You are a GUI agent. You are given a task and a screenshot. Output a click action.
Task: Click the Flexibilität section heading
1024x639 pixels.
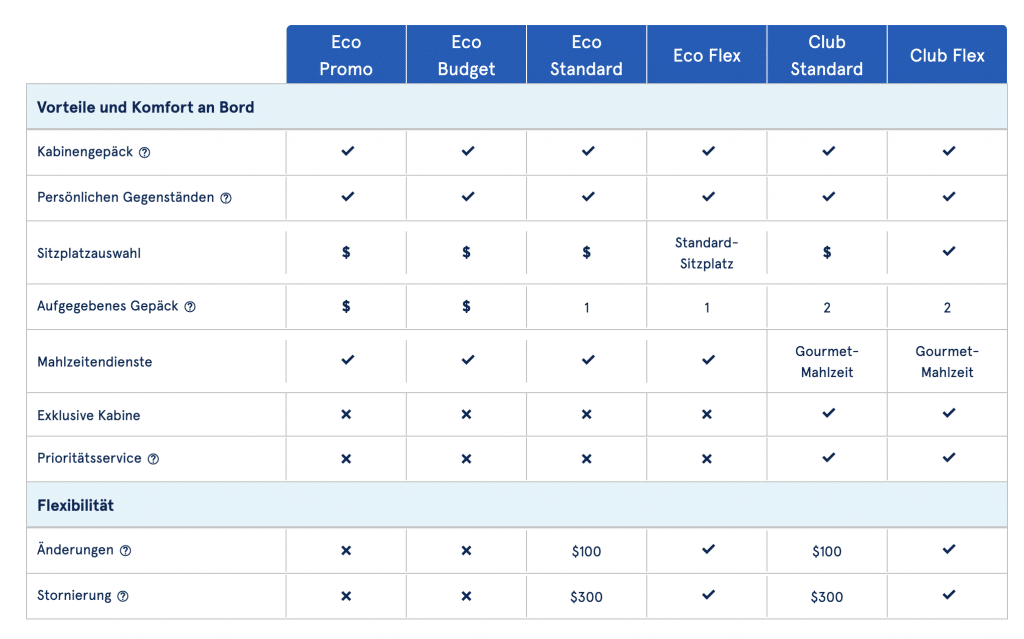76,505
